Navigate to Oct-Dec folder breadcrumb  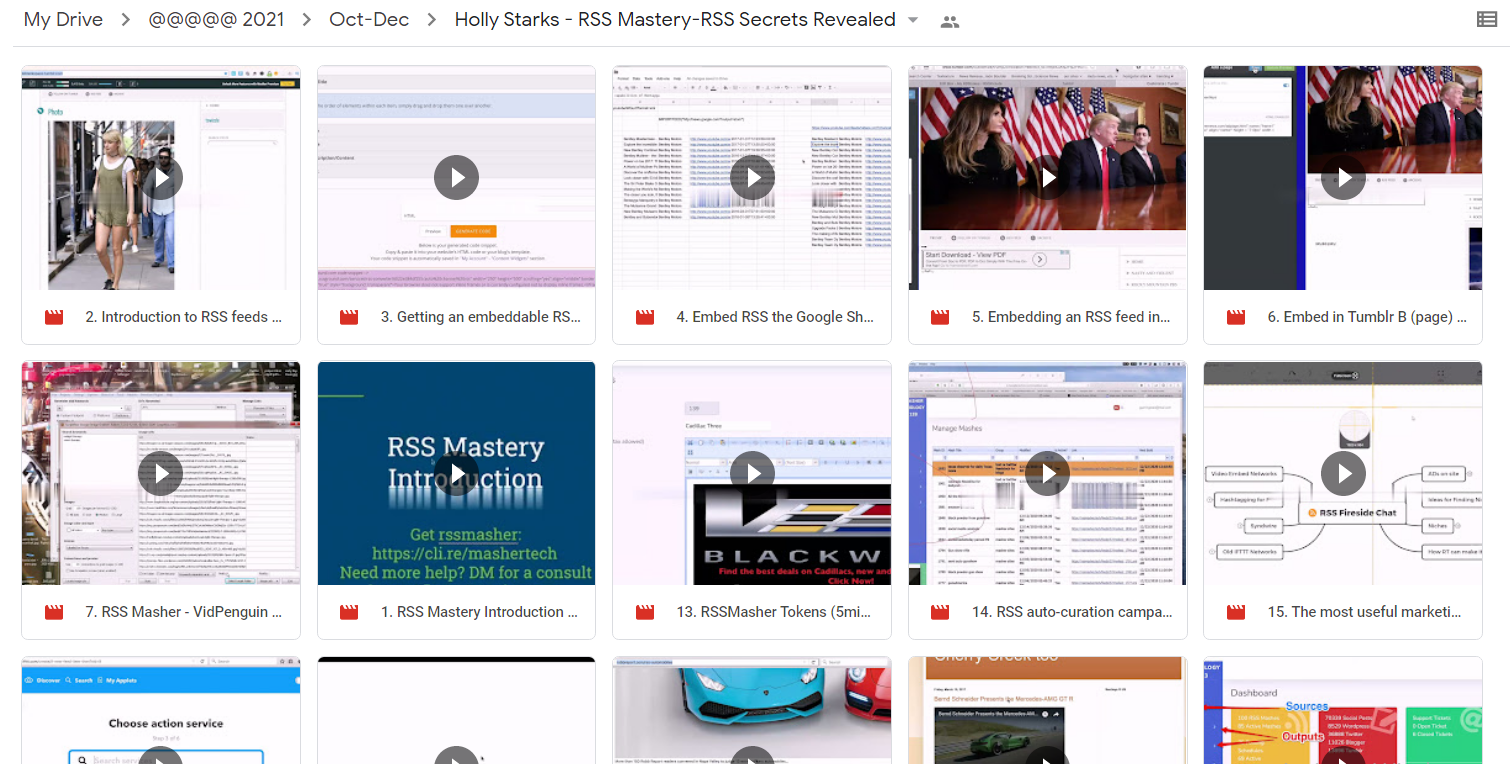click(x=369, y=19)
